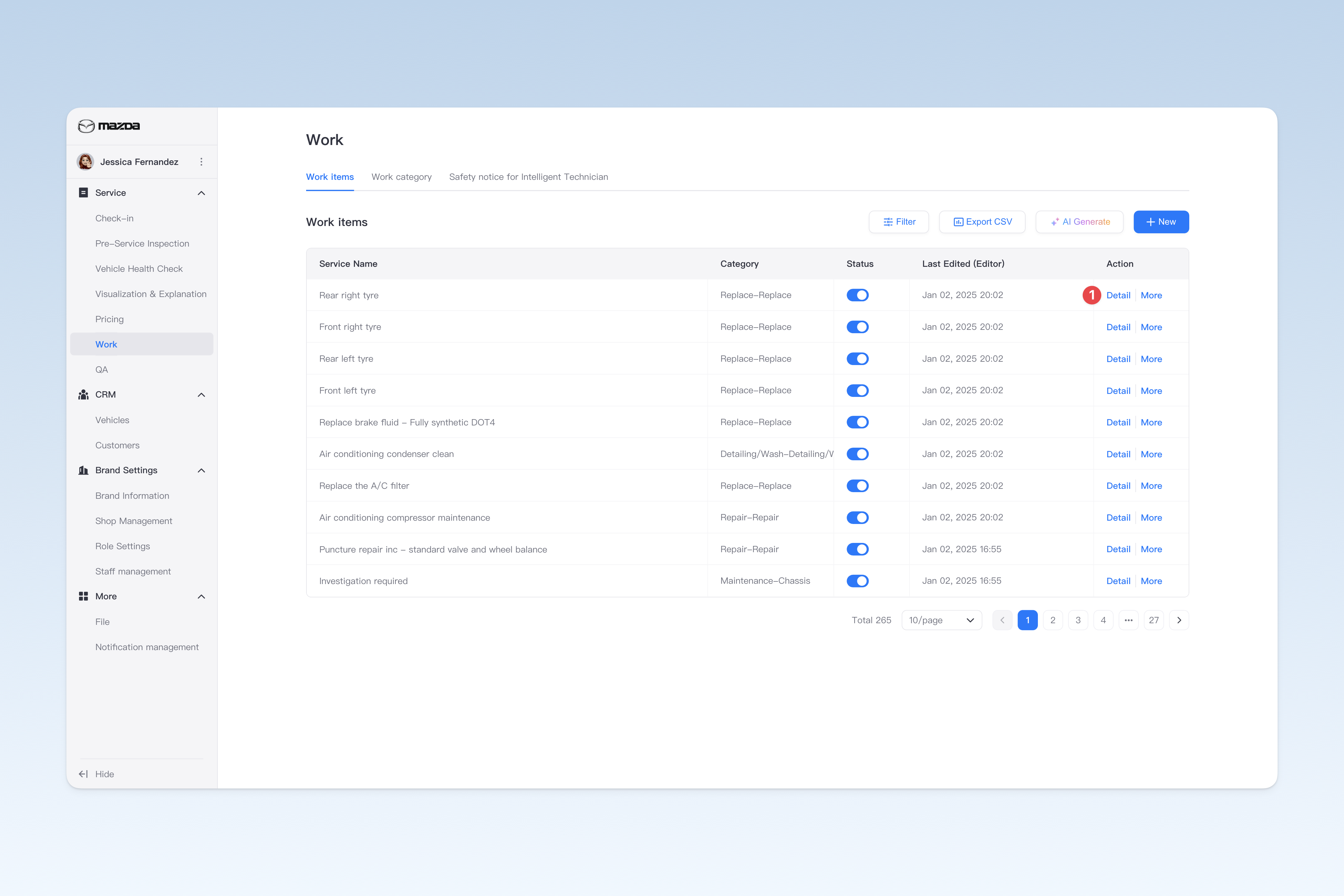Create a New work item
This screenshot has height=896, width=1344.
coord(1161,222)
